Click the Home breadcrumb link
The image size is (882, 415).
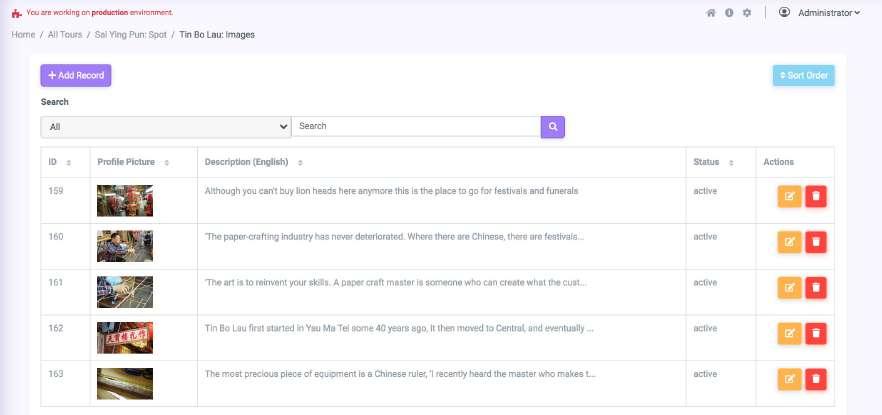23,35
